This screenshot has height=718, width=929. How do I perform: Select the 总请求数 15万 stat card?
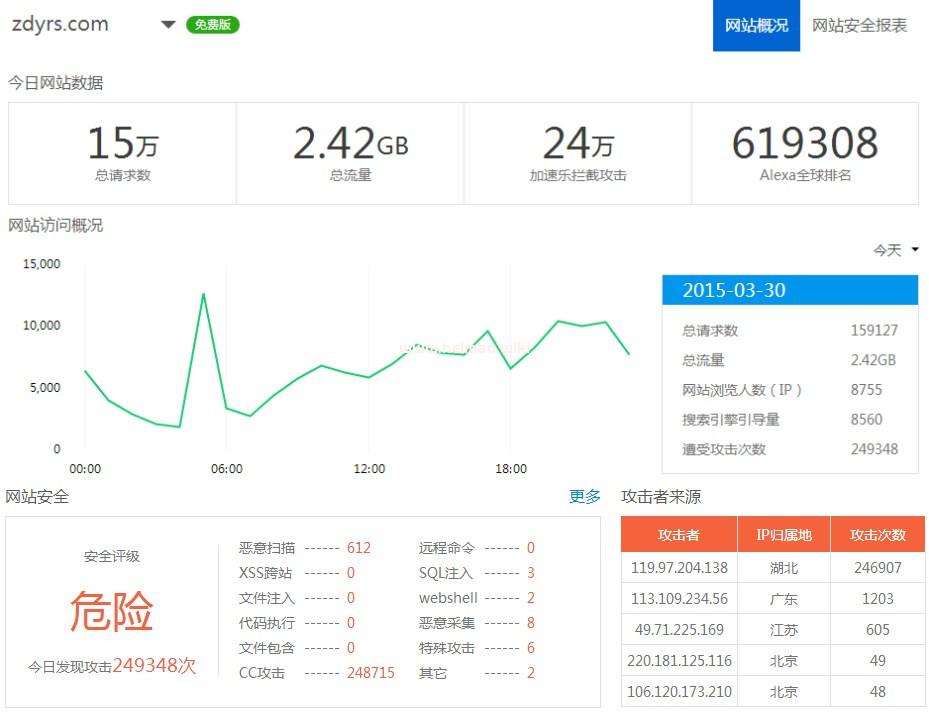[122, 153]
